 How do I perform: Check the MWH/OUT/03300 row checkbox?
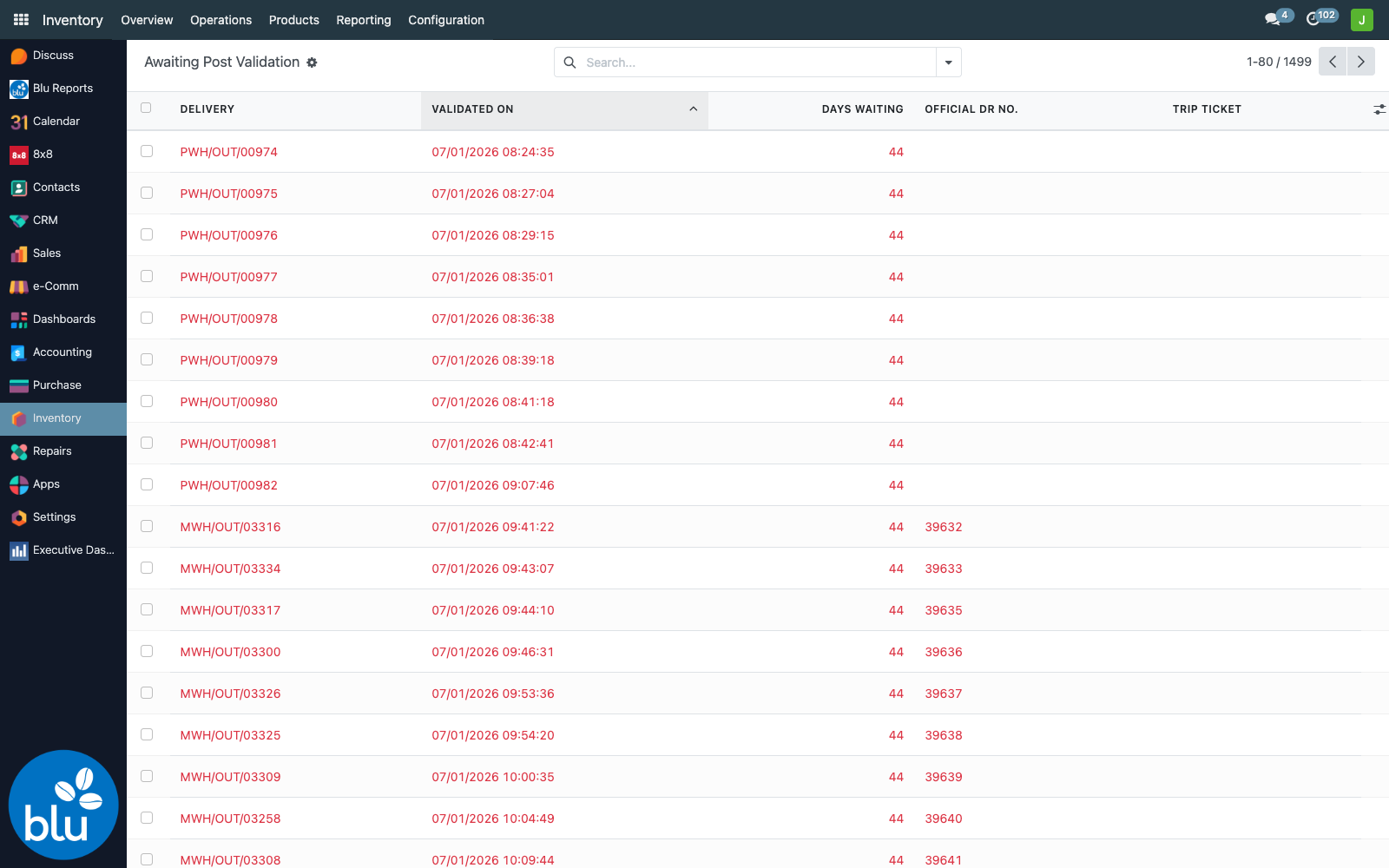(147, 651)
